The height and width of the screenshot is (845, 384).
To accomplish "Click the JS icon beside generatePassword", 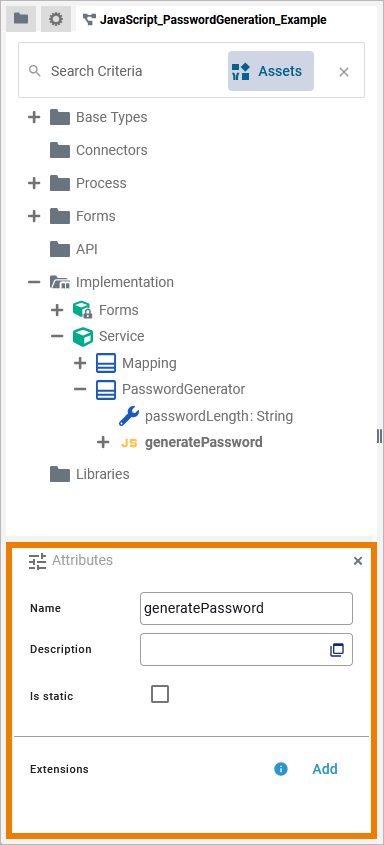I will (x=129, y=443).
